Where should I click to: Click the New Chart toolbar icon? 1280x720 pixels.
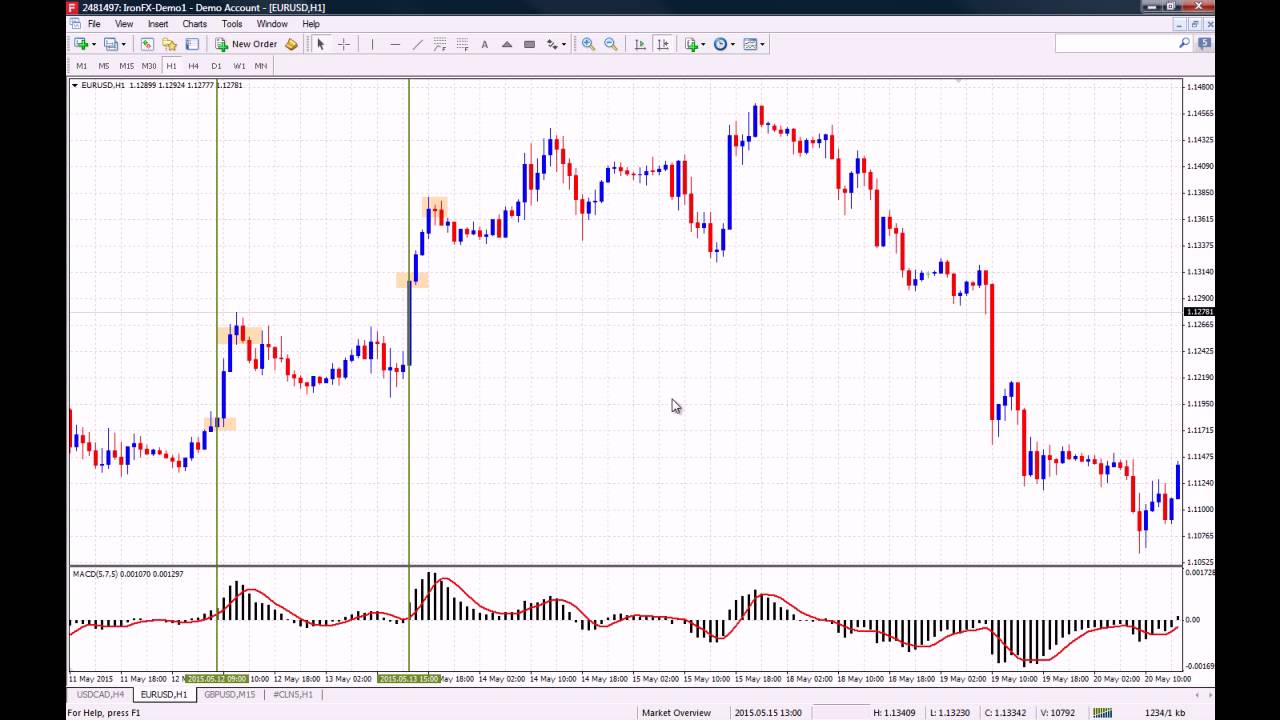pos(81,44)
